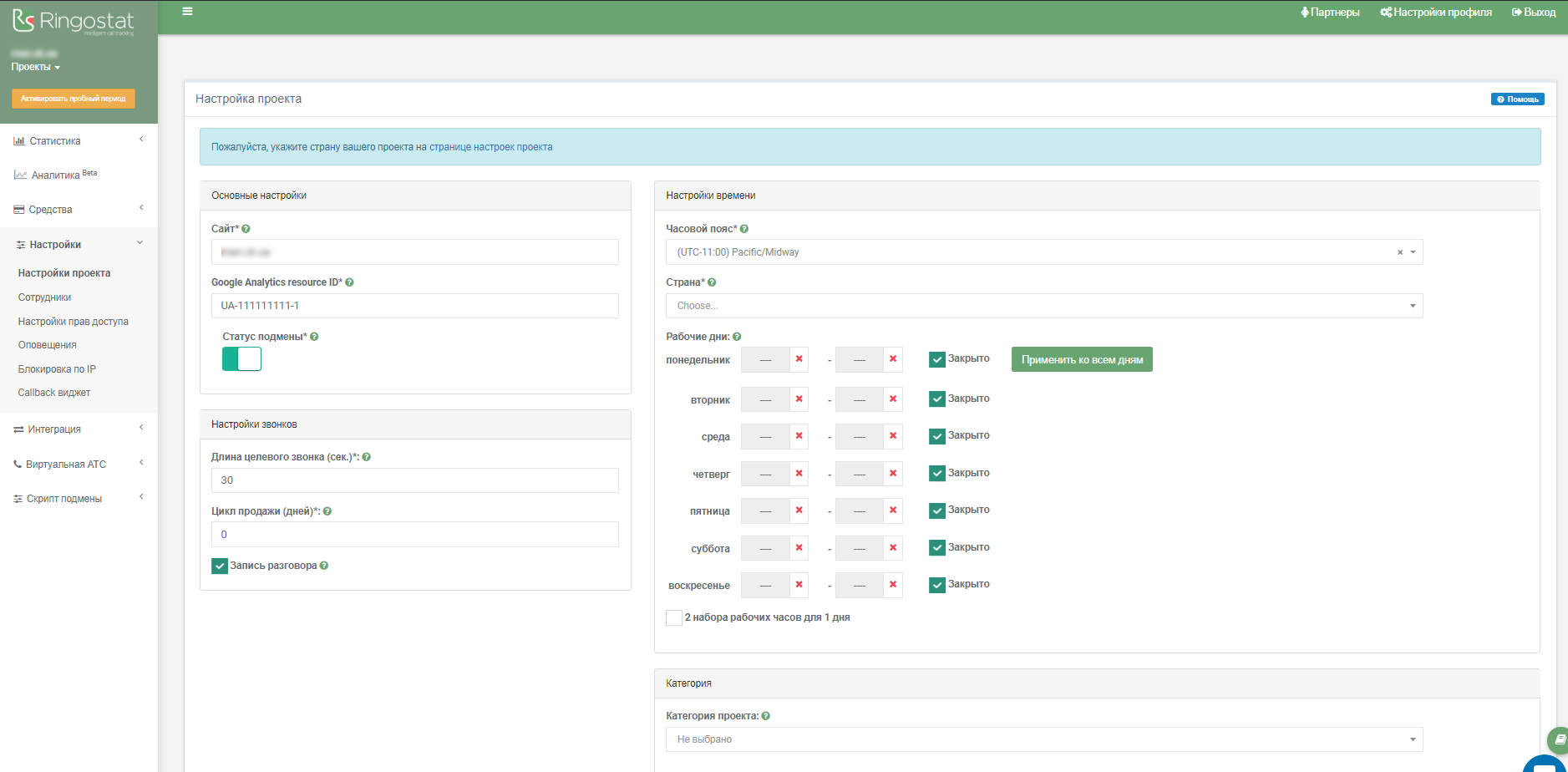Expand the Средства sidebar section
This screenshot has width=1568, height=772.
tap(79, 210)
